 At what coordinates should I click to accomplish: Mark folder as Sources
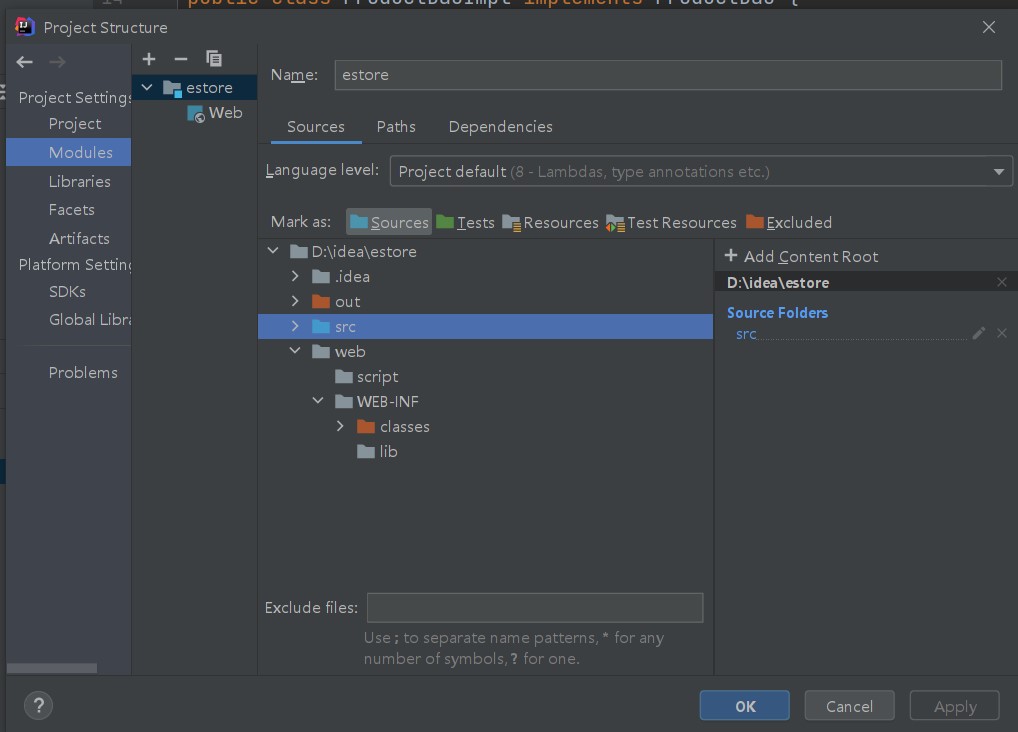pyautogui.click(x=389, y=222)
